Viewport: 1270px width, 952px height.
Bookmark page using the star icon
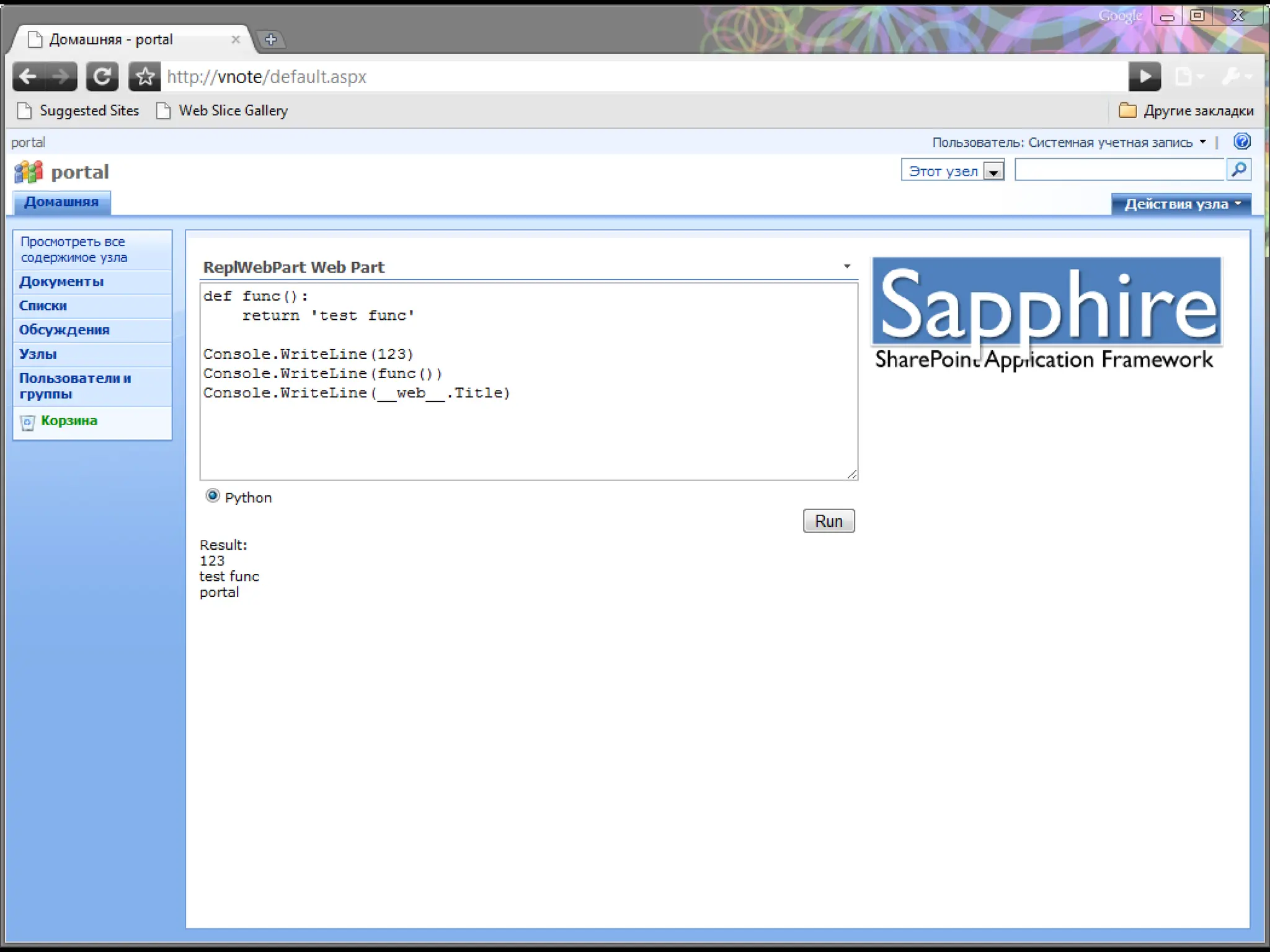[145, 77]
